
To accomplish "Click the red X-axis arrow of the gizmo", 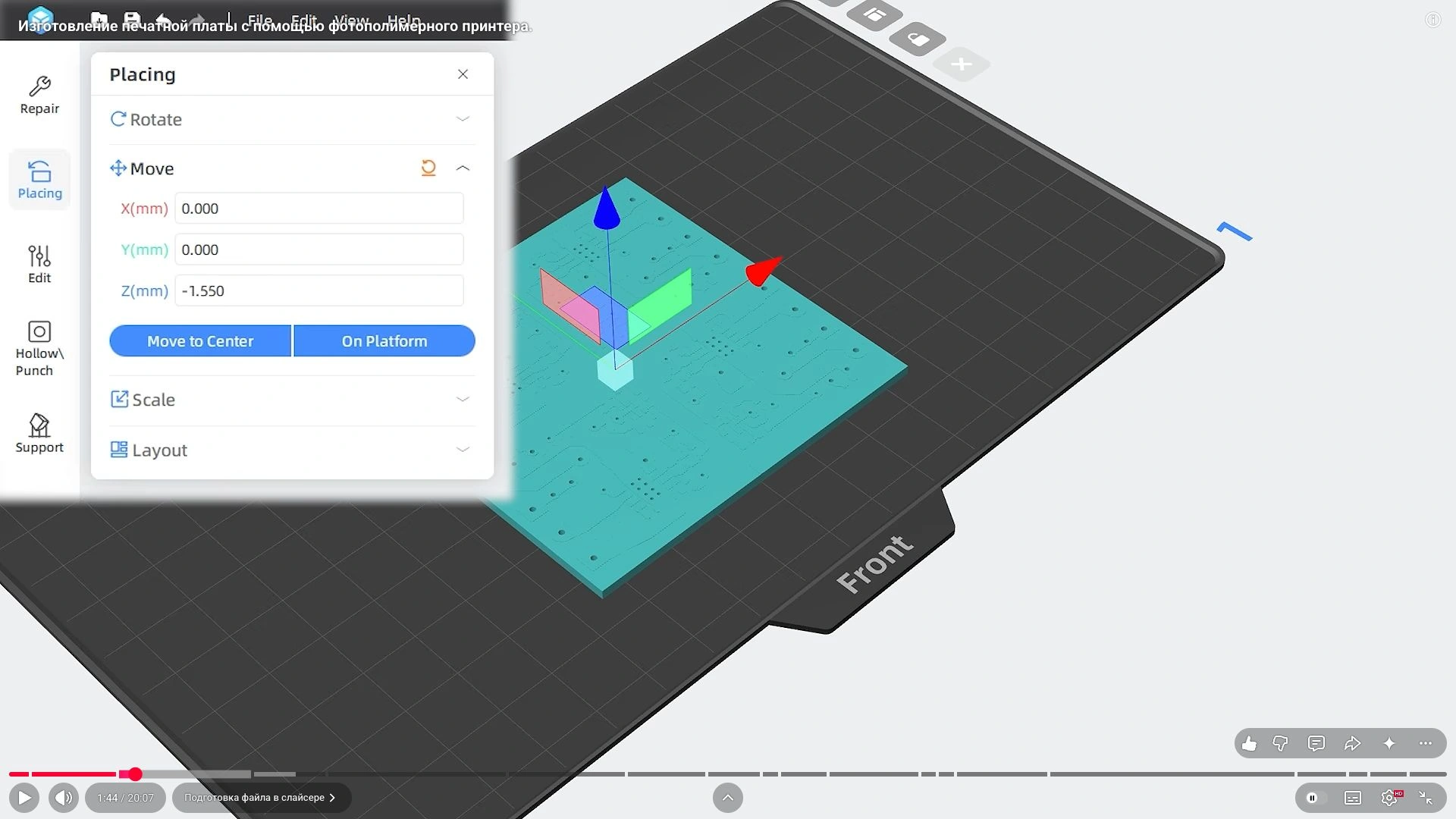I will [763, 271].
